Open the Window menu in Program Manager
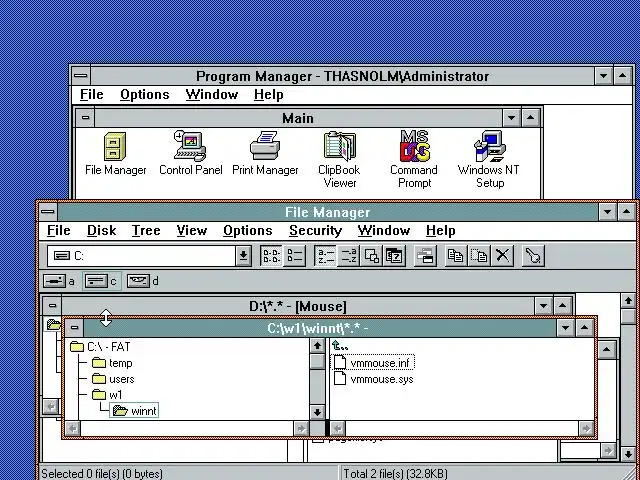Screen dimensions: 640x480 pos(211,95)
